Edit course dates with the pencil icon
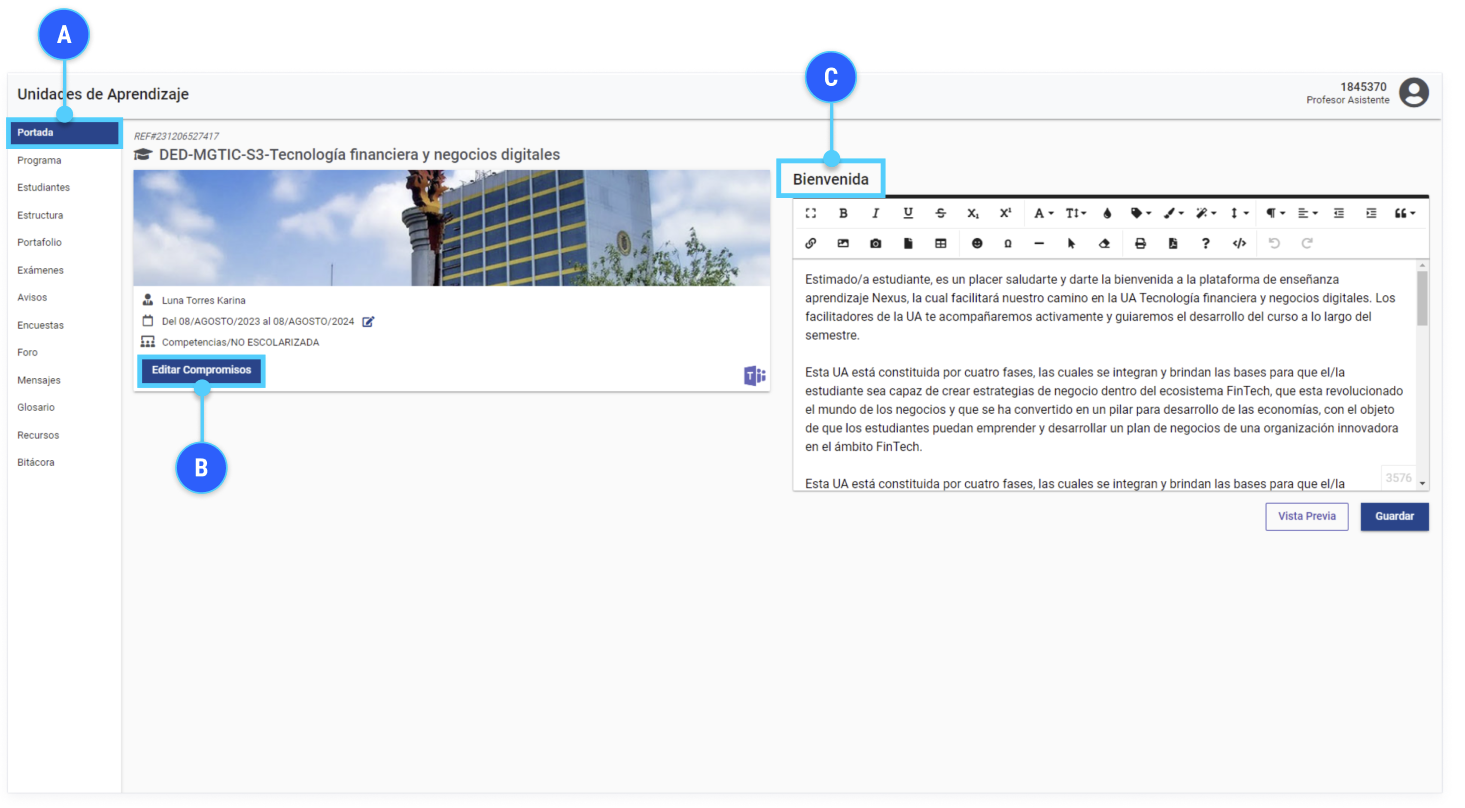The image size is (1465, 808). [x=368, y=321]
